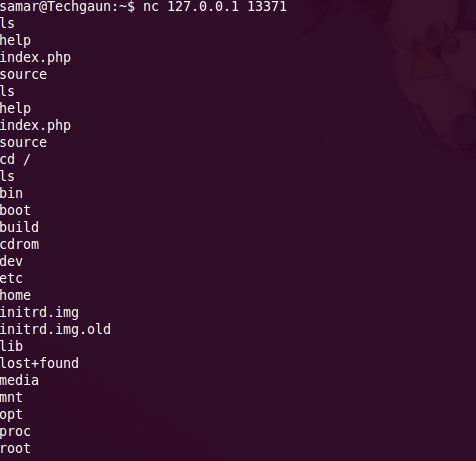Image resolution: width=476 pixels, height=461 pixels.
Task: Click the 'build' directory entry
Action: click(x=19, y=227)
